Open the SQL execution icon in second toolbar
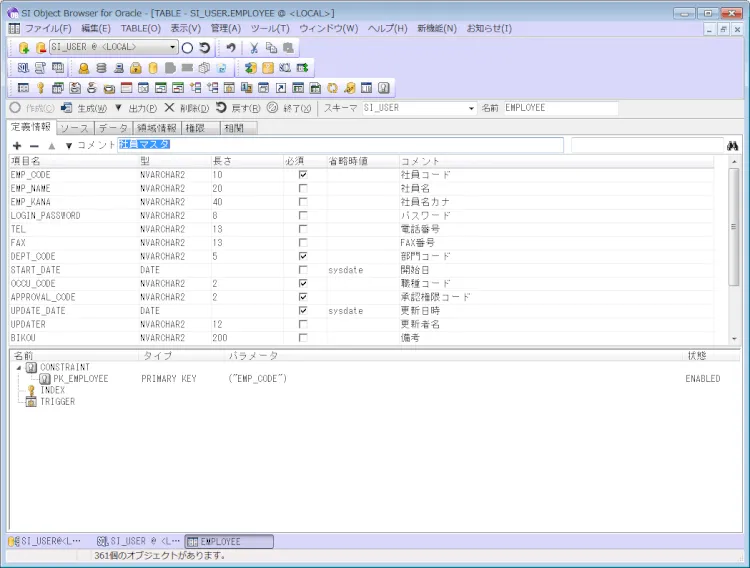Viewport: 750px width, 568px height. tap(23, 68)
